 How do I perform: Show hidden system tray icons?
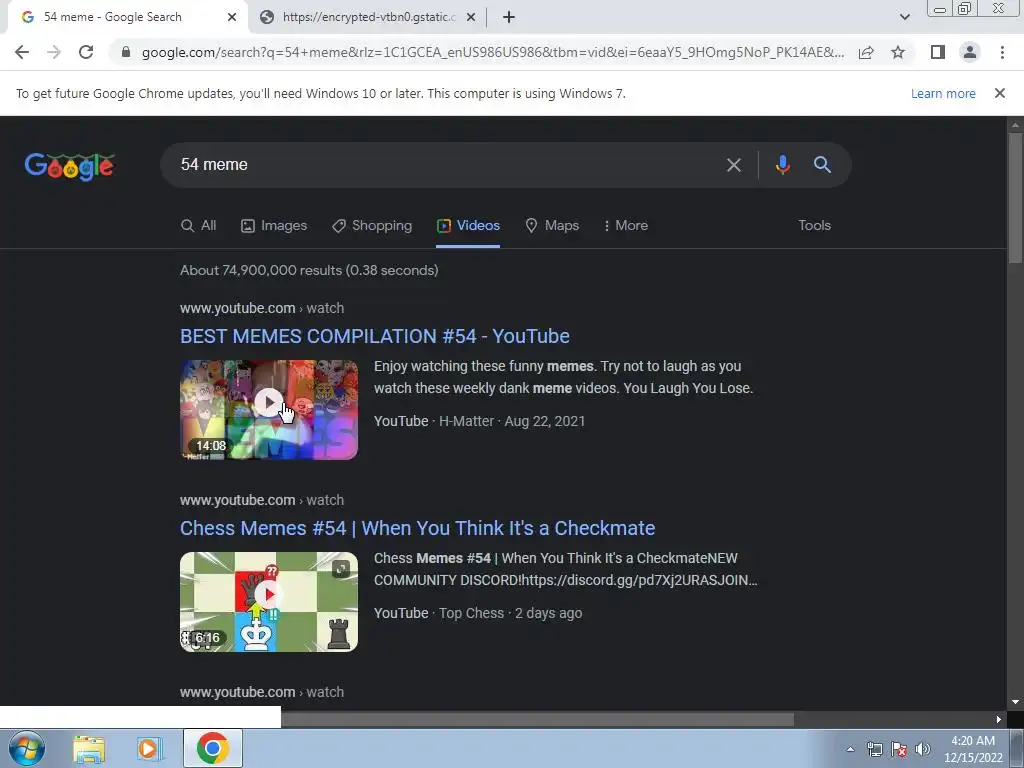pos(850,749)
